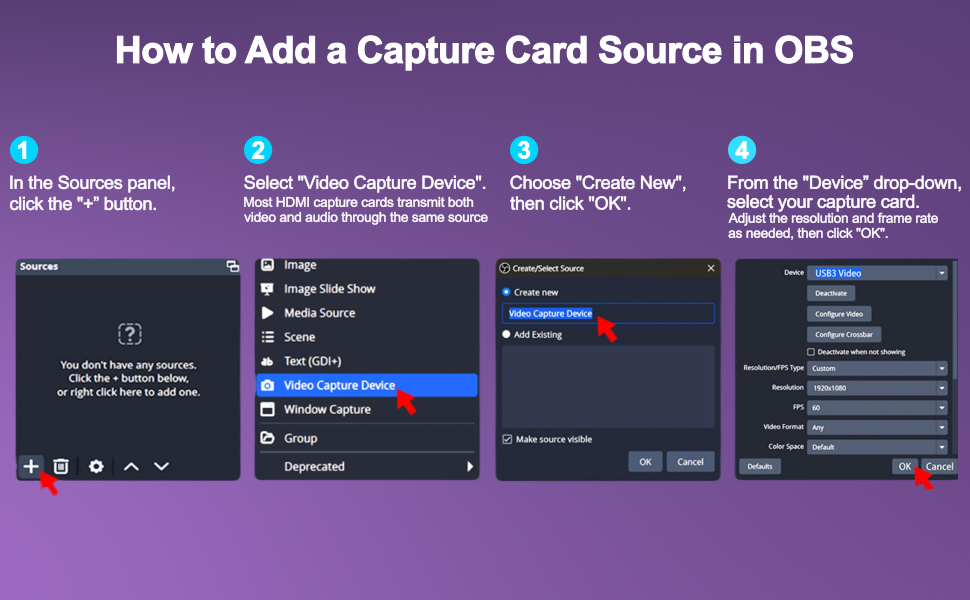
Task: Select Video Capture Device menu entry
Action: [367, 385]
